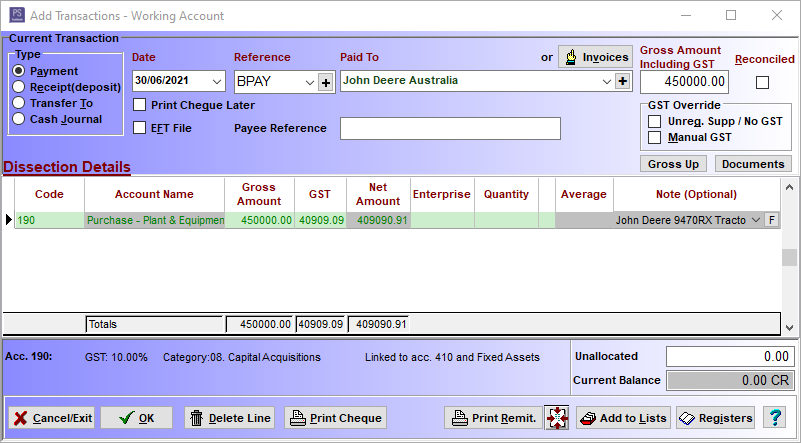Click the Purchase - Plant & Equipment cell
The image size is (801, 443).
155,220
